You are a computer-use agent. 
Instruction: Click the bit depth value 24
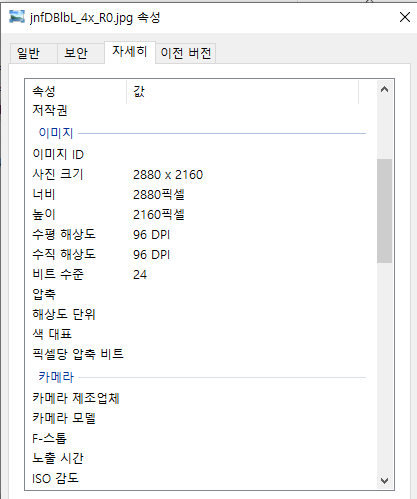click(x=140, y=275)
